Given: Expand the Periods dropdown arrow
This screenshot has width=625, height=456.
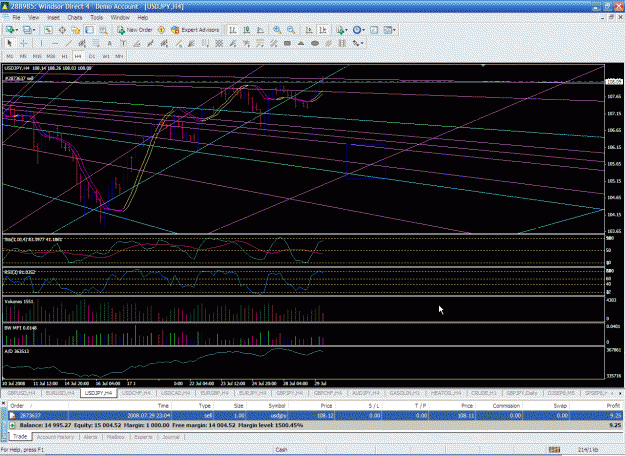Looking at the screenshot, I should click(363, 30).
